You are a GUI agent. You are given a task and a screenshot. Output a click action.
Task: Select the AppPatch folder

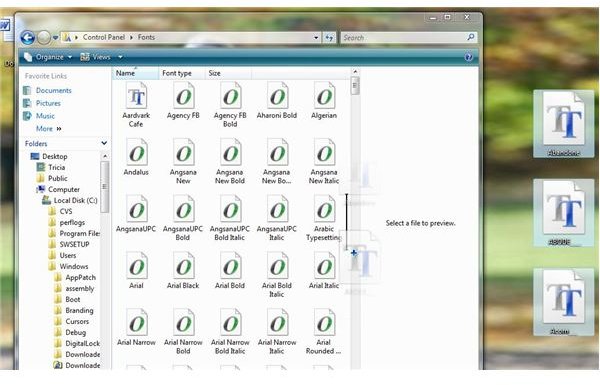coord(75,277)
